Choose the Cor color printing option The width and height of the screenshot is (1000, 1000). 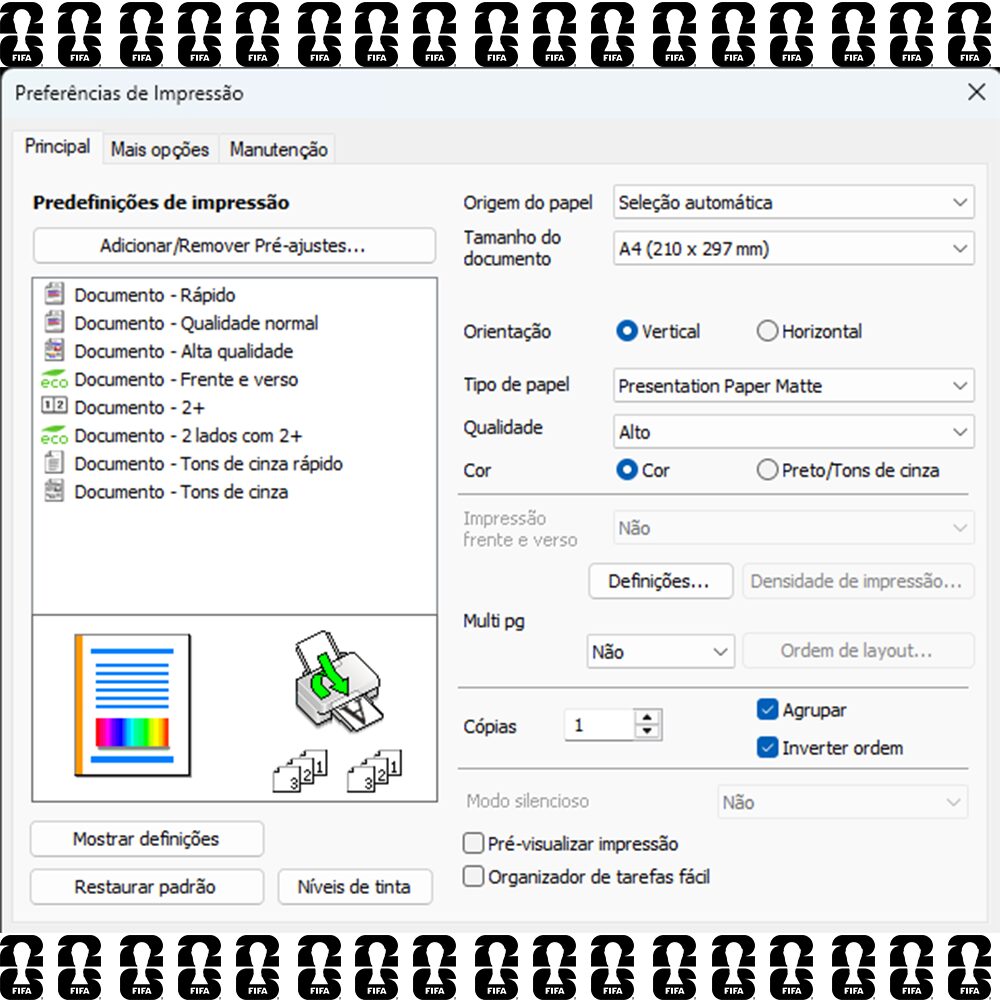(627, 470)
